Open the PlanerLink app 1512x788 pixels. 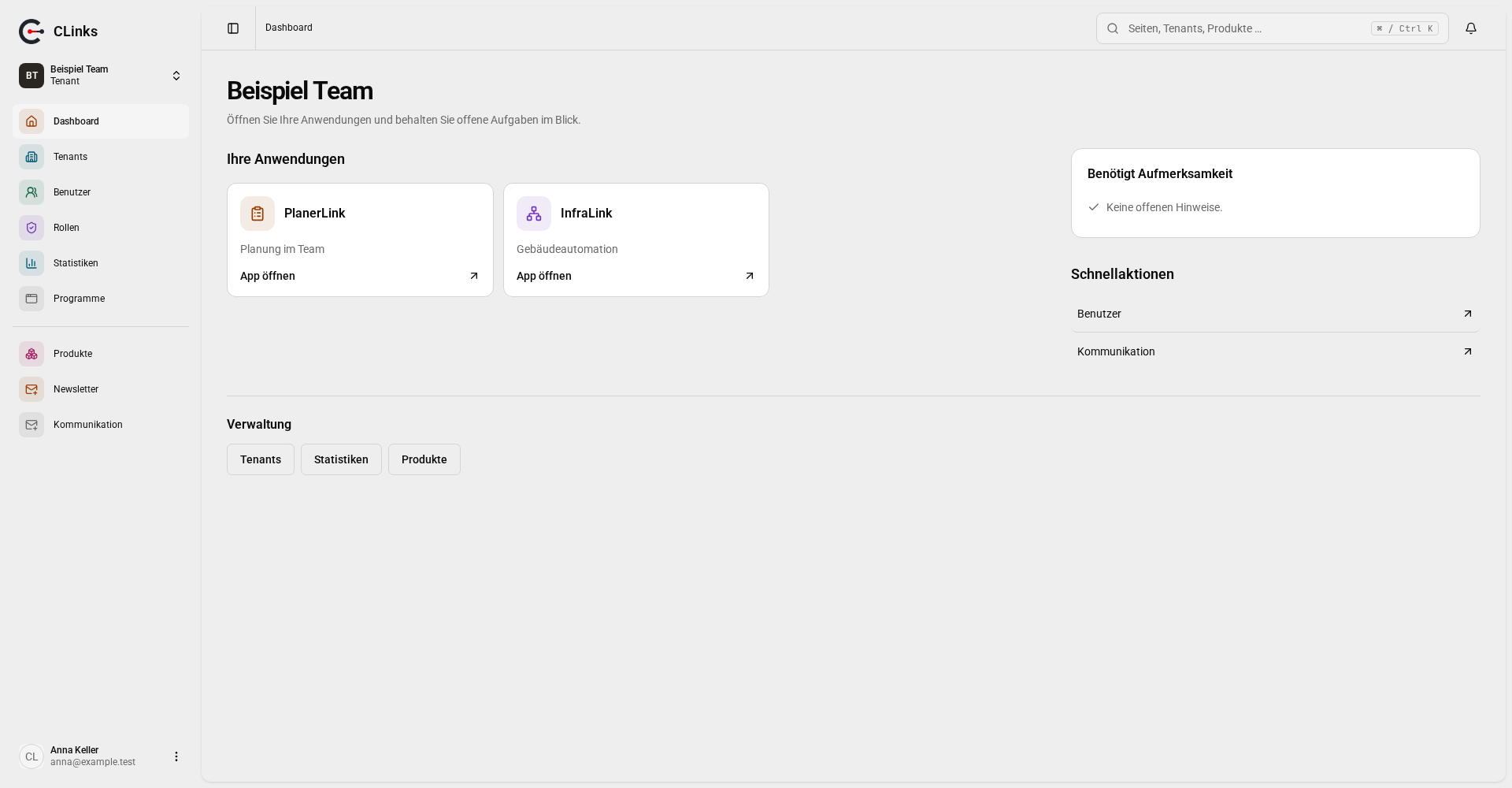pyautogui.click(x=360, y=240)
